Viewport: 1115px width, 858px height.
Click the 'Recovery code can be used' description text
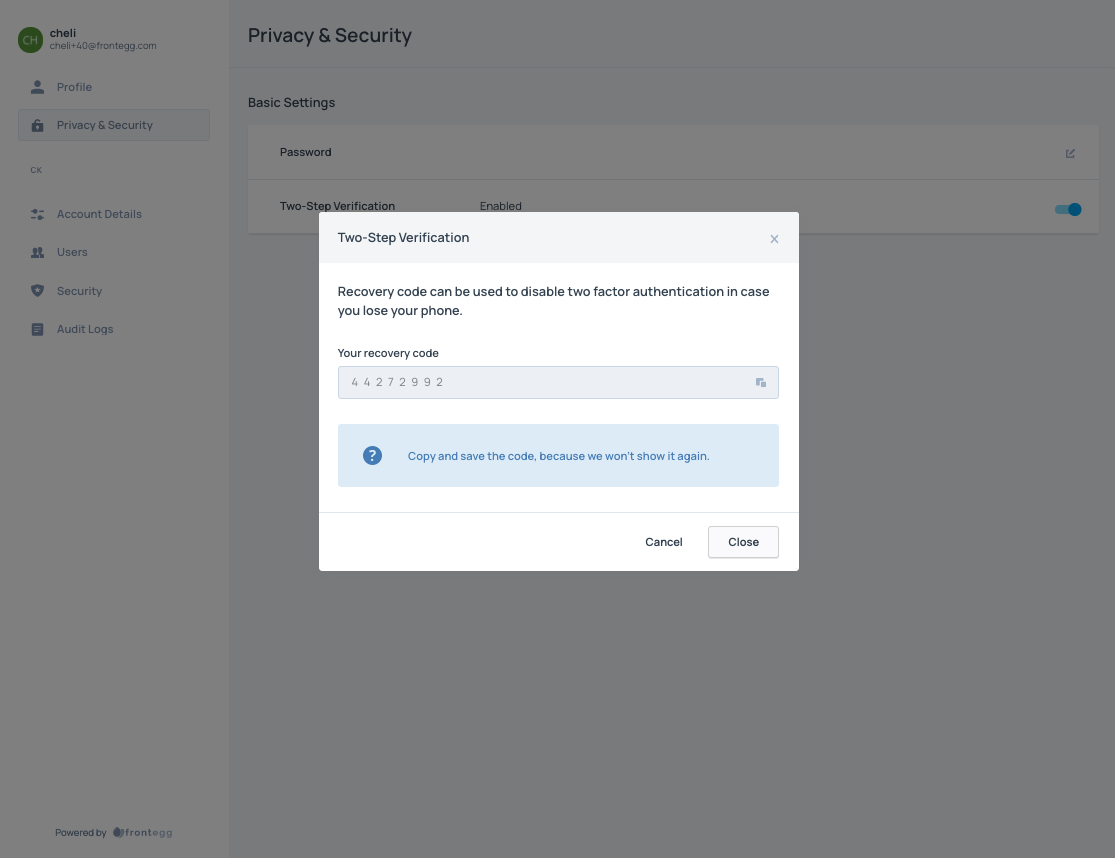[x=553, y=301]
